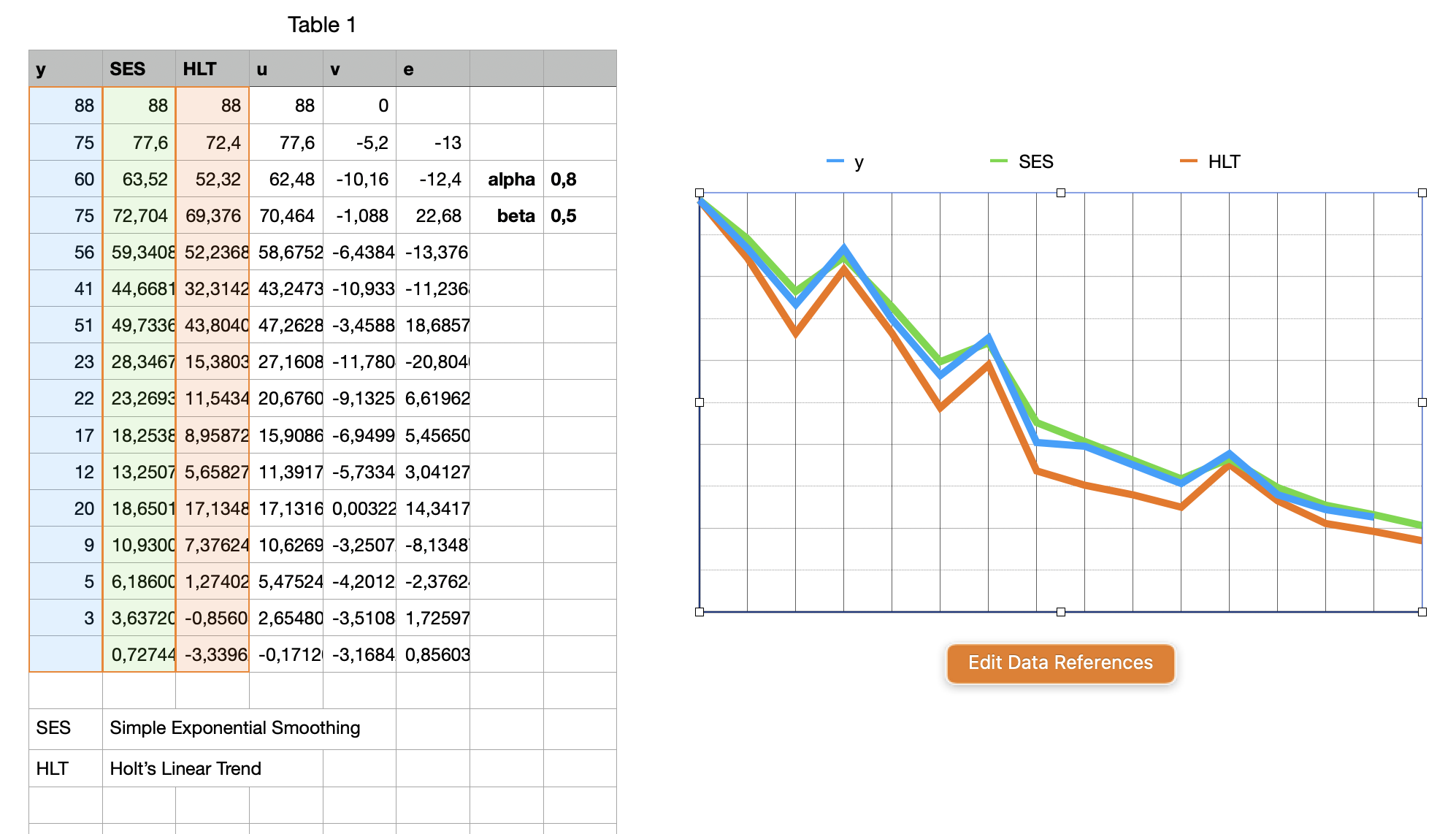Select the u column header
Viewport: 1456px width, 834px height.
tap(263, 69)
